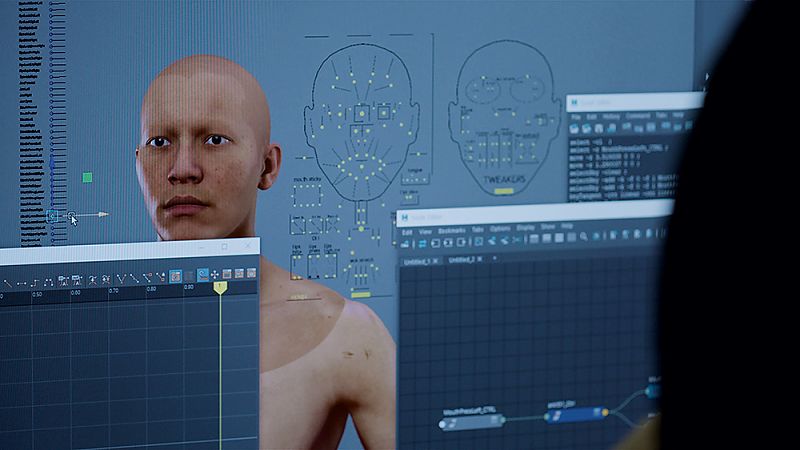
Task: Select the Untitled_1 tab in Node Editor
Action: [417, 261]
